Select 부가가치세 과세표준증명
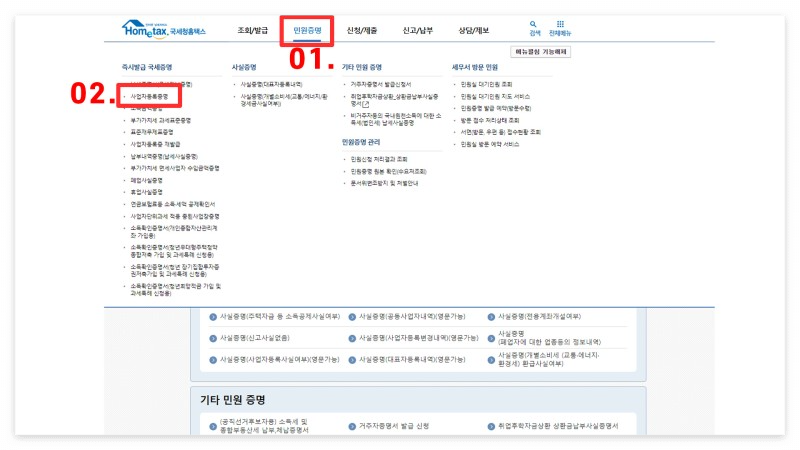The image size is (800, 450). [x=160, y=120]
